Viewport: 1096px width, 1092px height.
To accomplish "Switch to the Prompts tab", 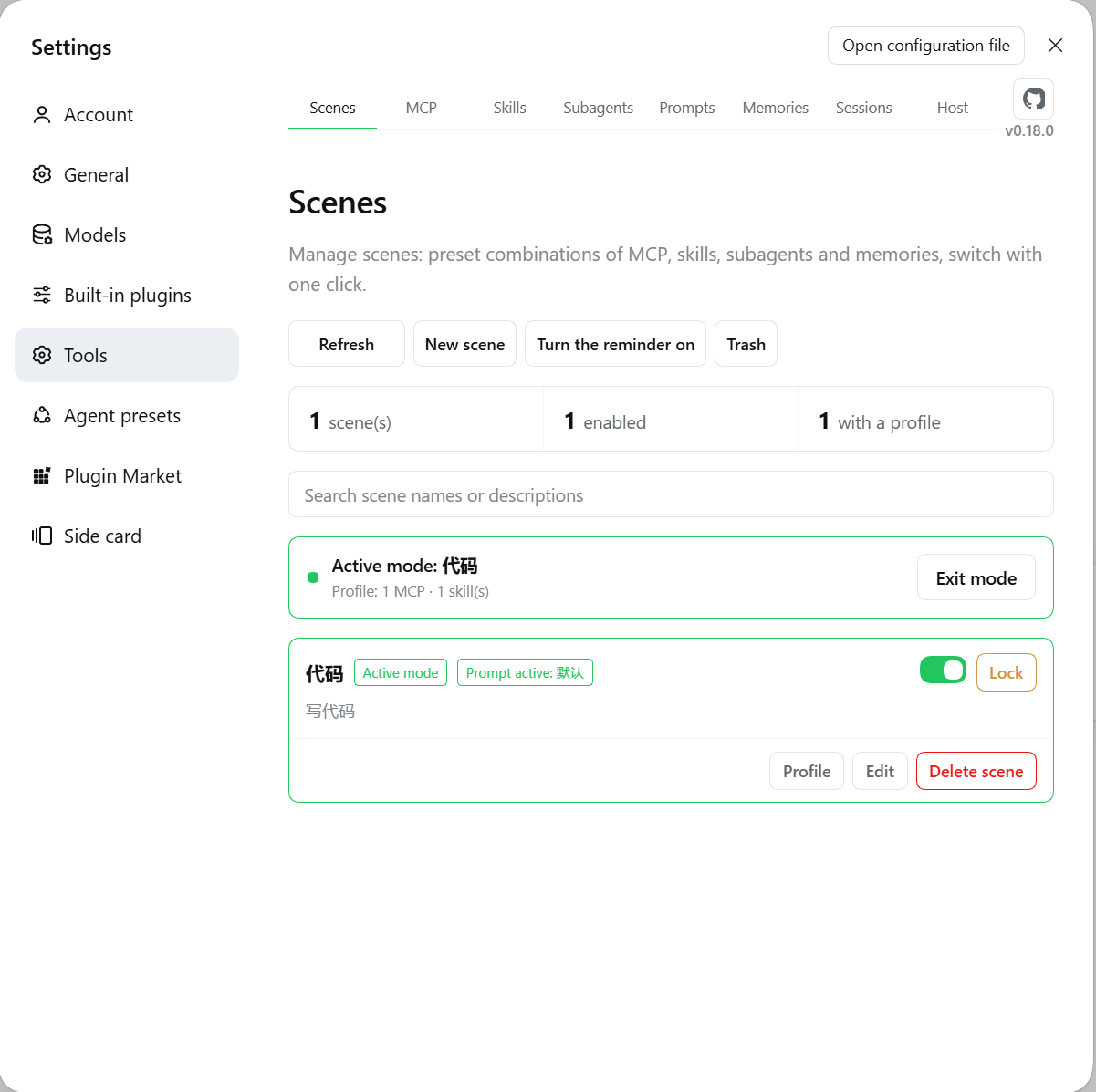I will pyautogui.click(x=686, y=108).
